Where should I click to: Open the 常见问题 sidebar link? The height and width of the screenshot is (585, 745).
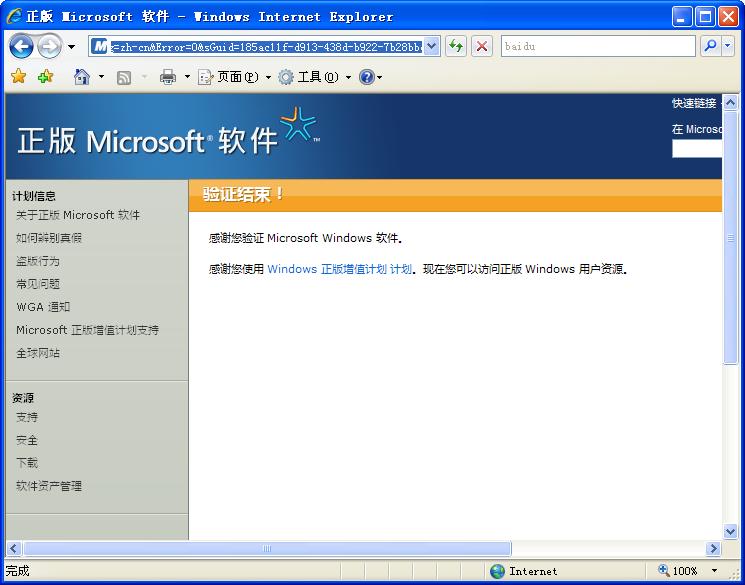38,284
